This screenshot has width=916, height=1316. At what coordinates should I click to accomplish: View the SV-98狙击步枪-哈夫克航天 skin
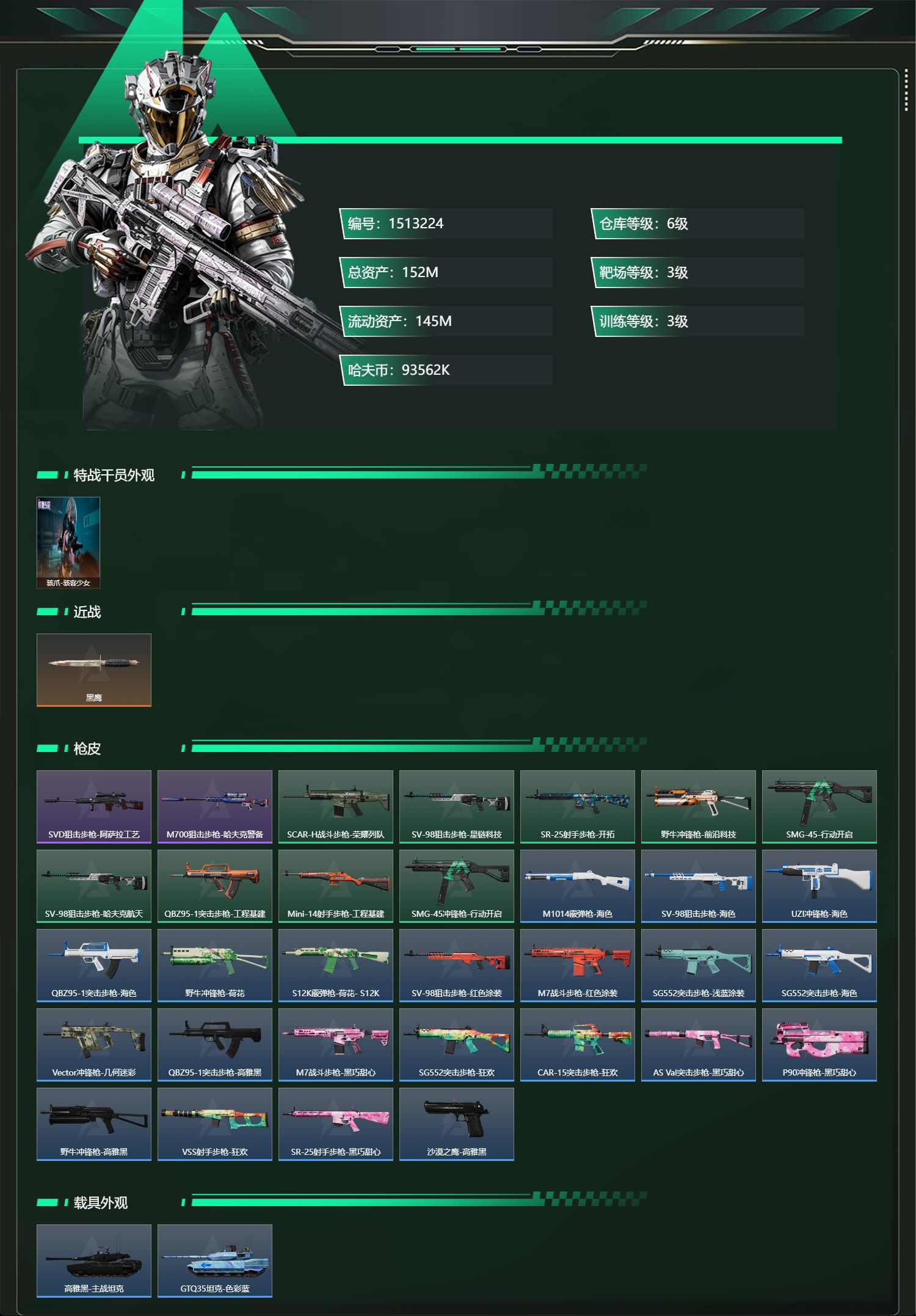tap(94, 886)
